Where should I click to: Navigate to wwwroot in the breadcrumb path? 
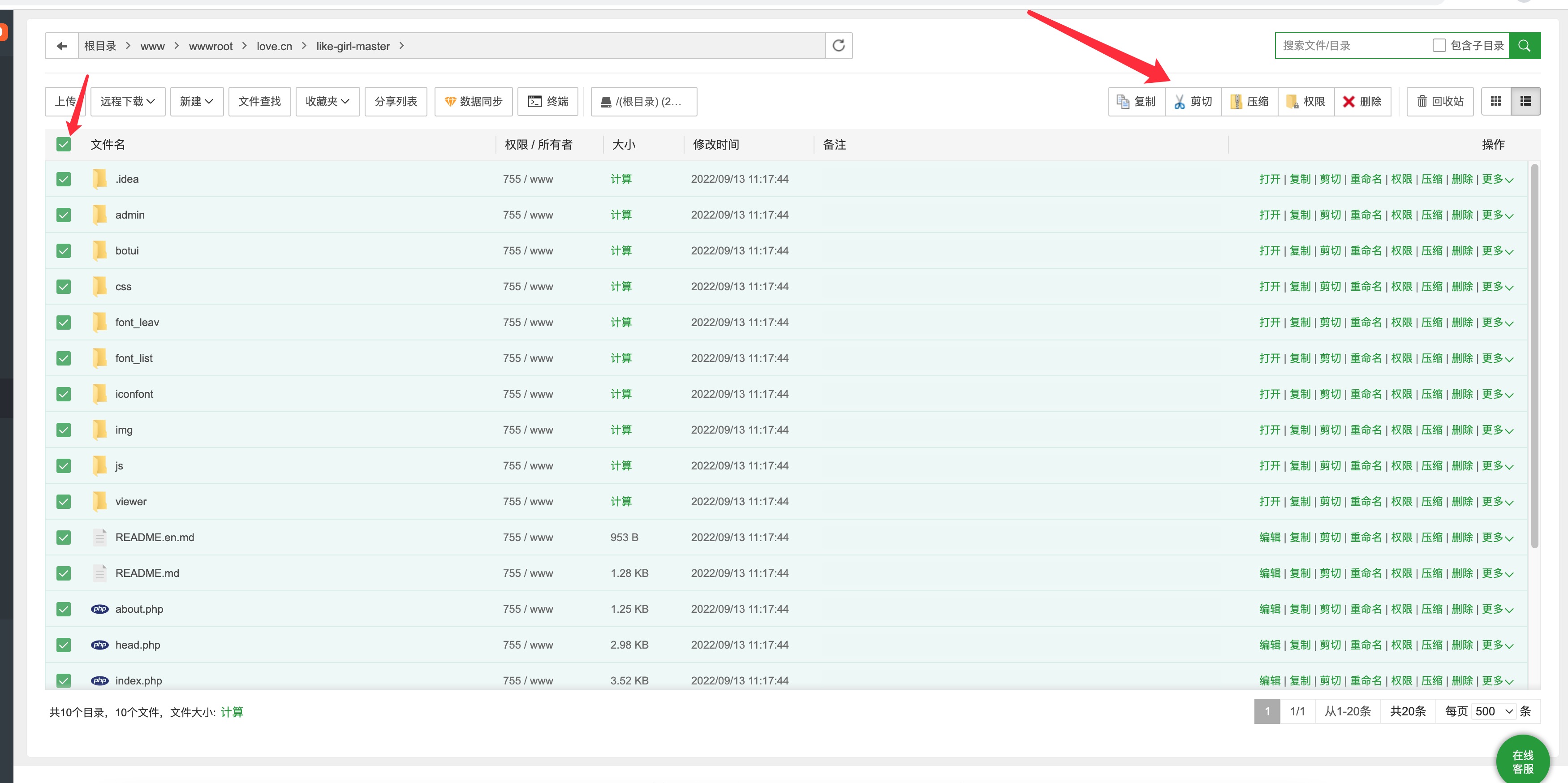point(211,46)
